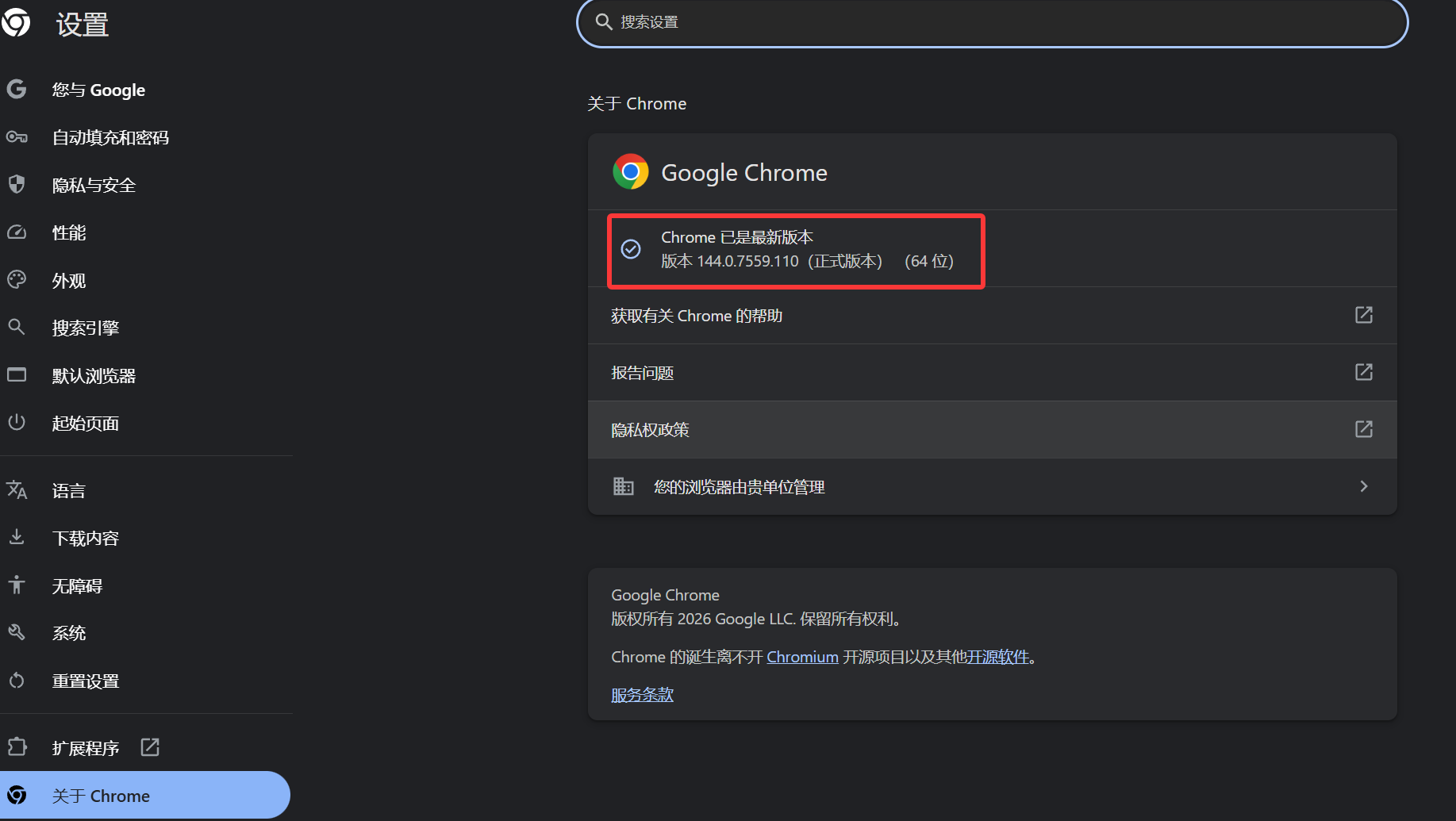1456x821 pixels.
Task: Click 报告问题 row text
Action: tap(642, 373)
